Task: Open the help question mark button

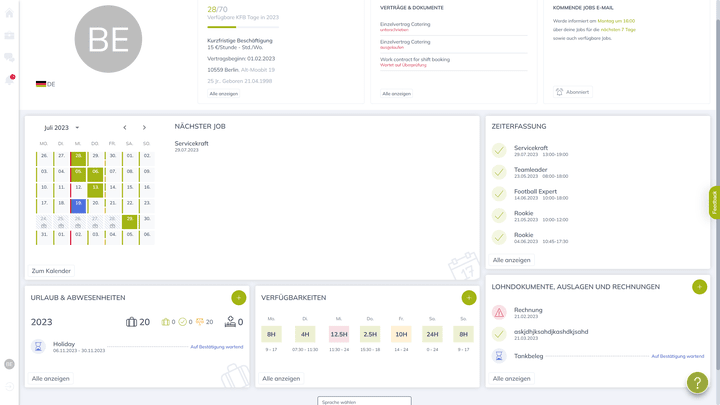Action: click(x=697, y=382)
